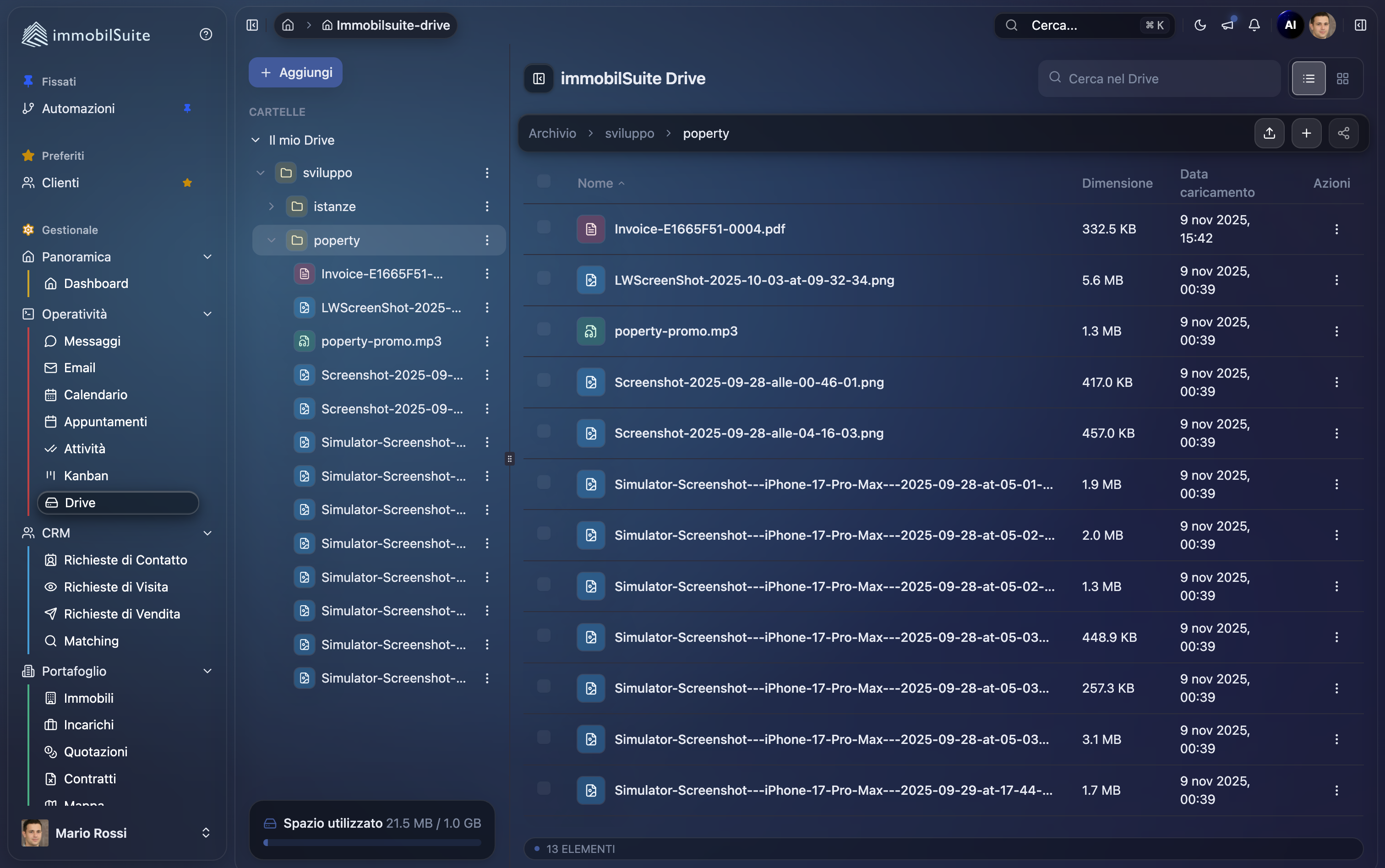This screenshot has width=1385, height=868.
Task: Select all files with header checkbox
Action: click(543, 181)
